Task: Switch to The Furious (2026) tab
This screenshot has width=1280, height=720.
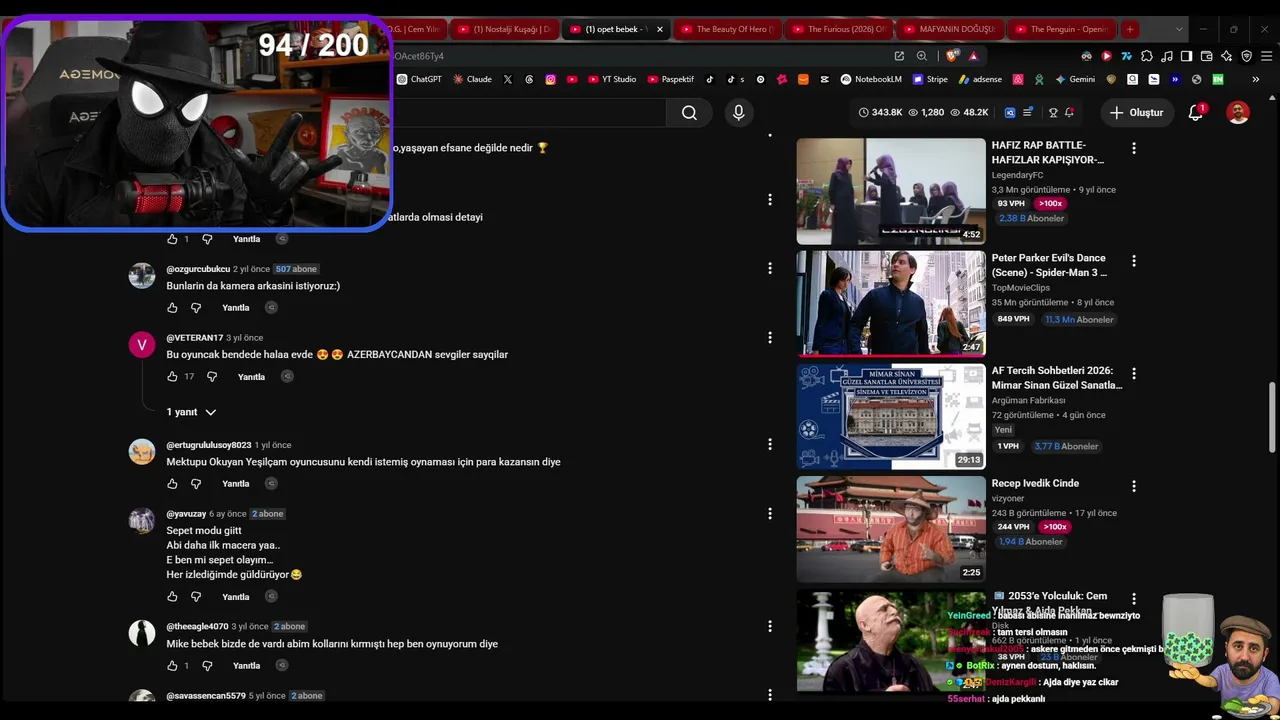Action: [839, 29]
